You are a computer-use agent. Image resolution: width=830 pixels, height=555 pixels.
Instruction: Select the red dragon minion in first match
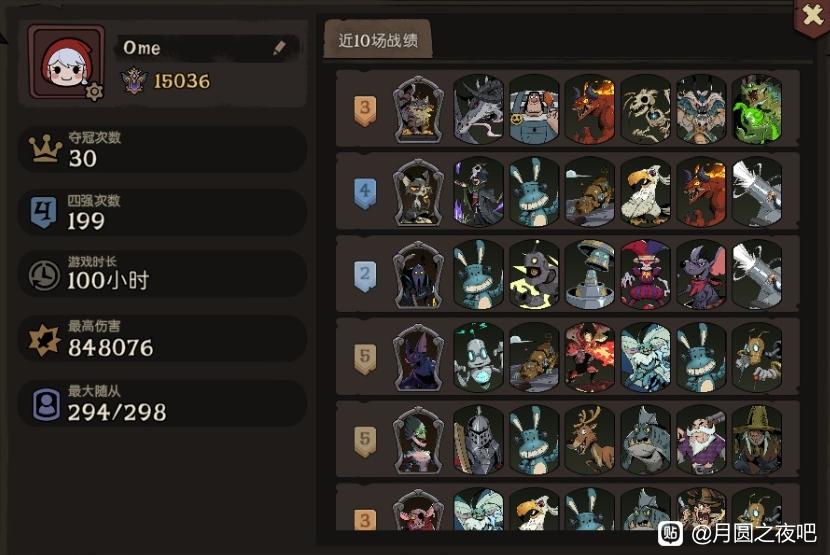[x=590, y=109]
